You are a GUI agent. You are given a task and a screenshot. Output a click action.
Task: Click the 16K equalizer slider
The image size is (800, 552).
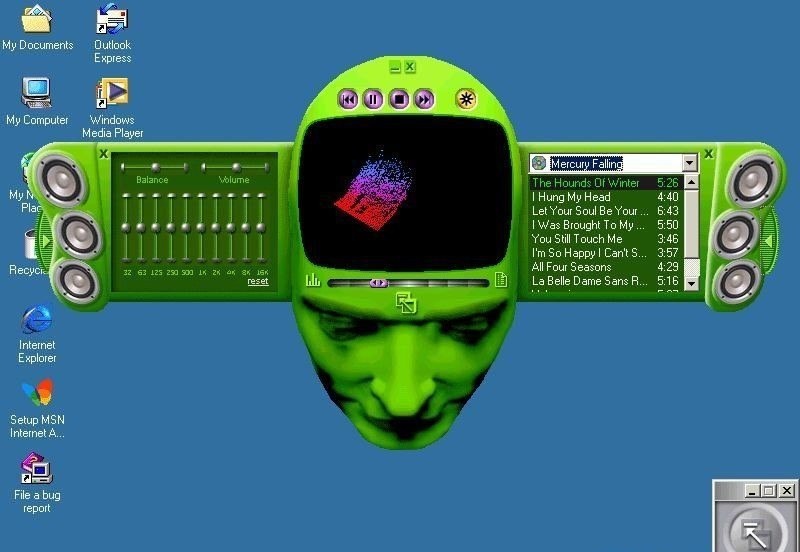pyautogui.click(x=261, y=228)
